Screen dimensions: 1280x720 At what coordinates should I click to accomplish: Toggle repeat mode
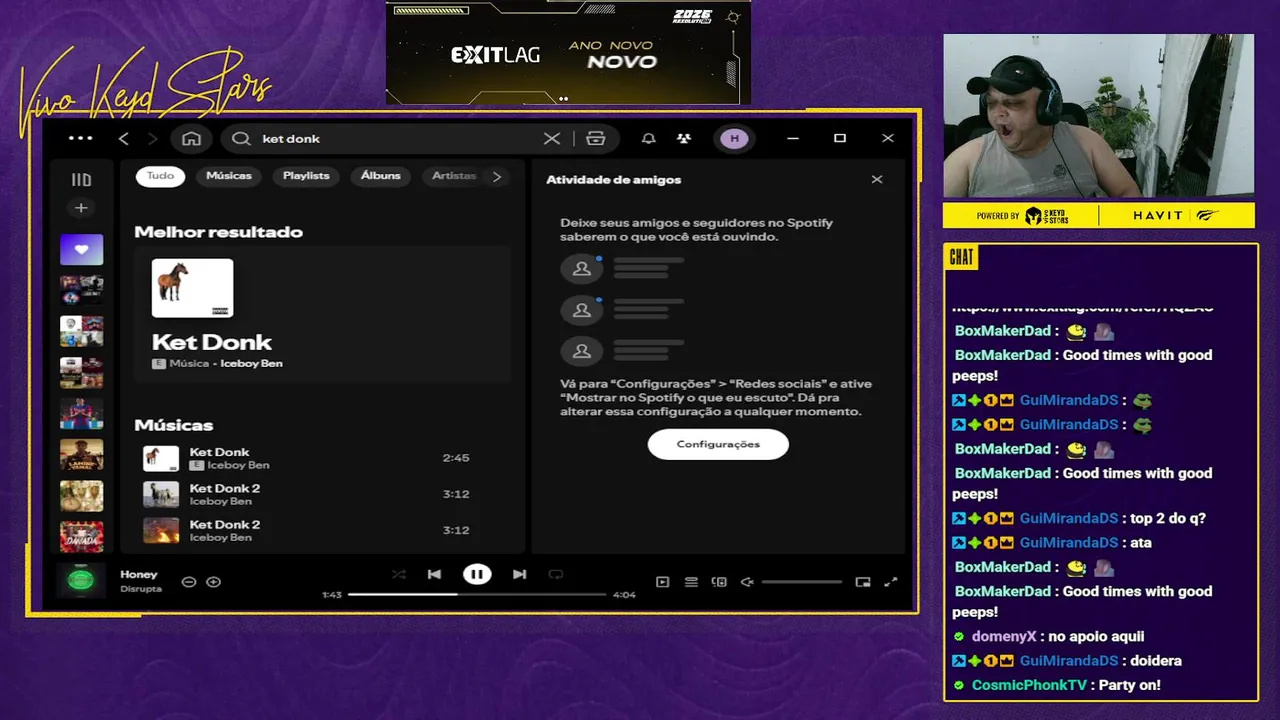(556, 574)
